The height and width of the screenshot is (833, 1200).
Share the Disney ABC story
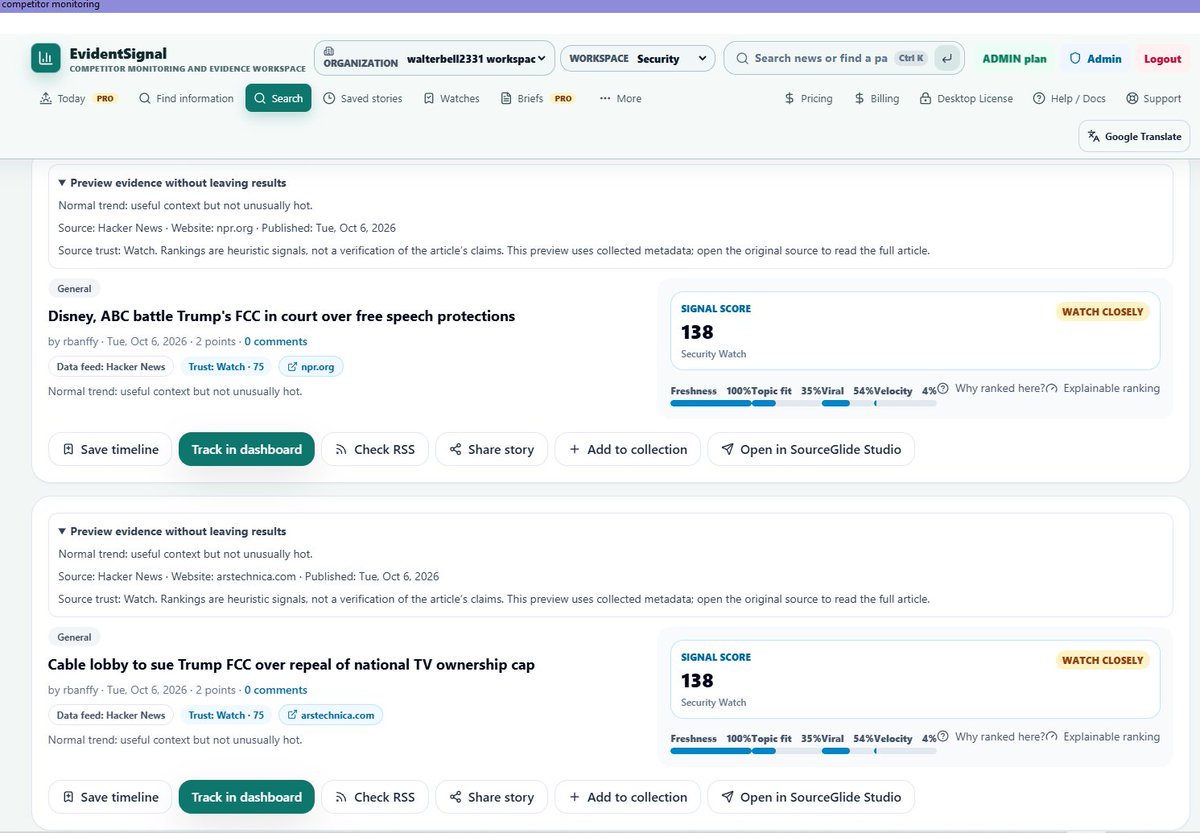pos(491,449)
